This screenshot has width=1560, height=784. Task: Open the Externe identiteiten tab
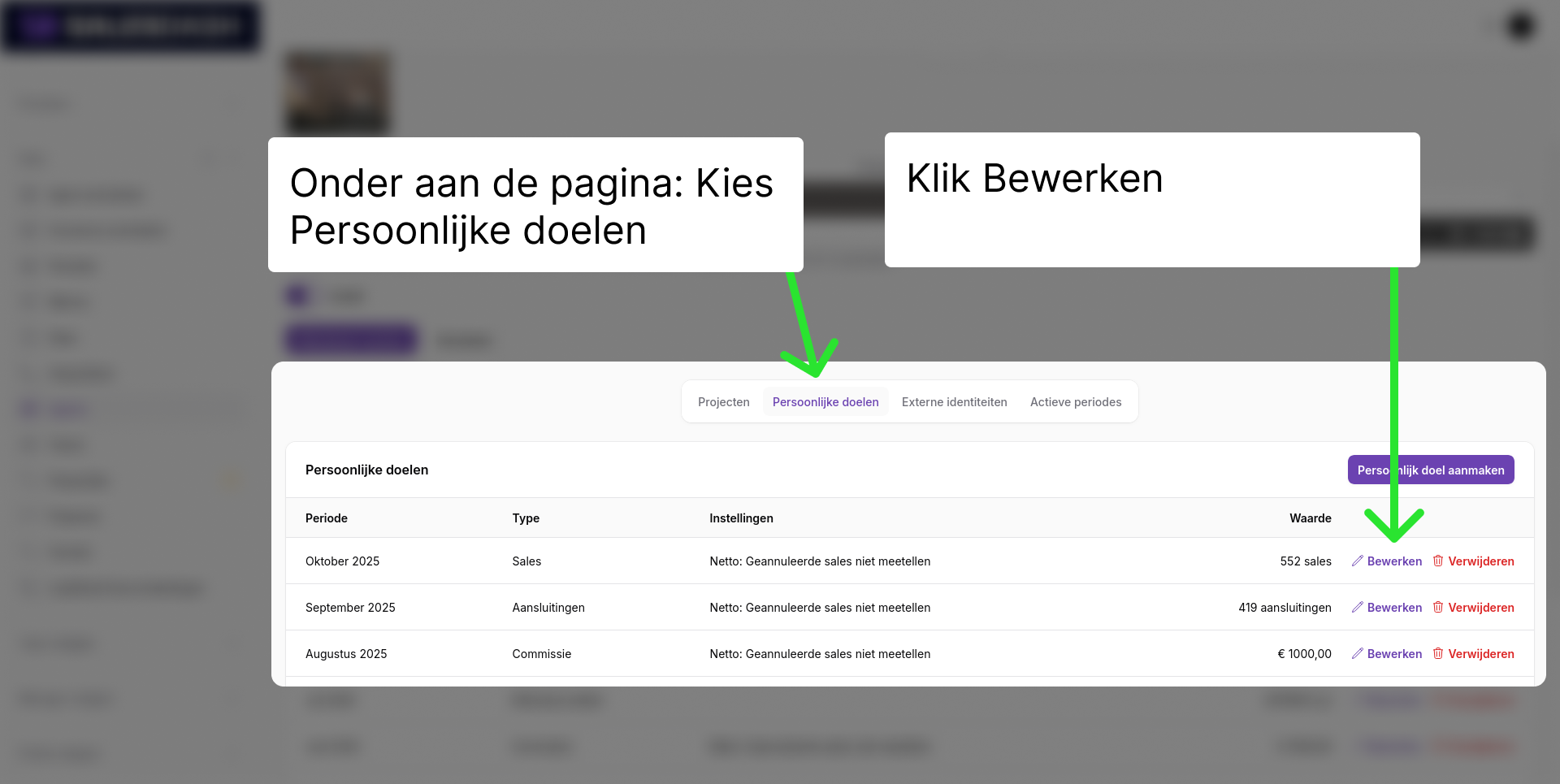point(954,402)
